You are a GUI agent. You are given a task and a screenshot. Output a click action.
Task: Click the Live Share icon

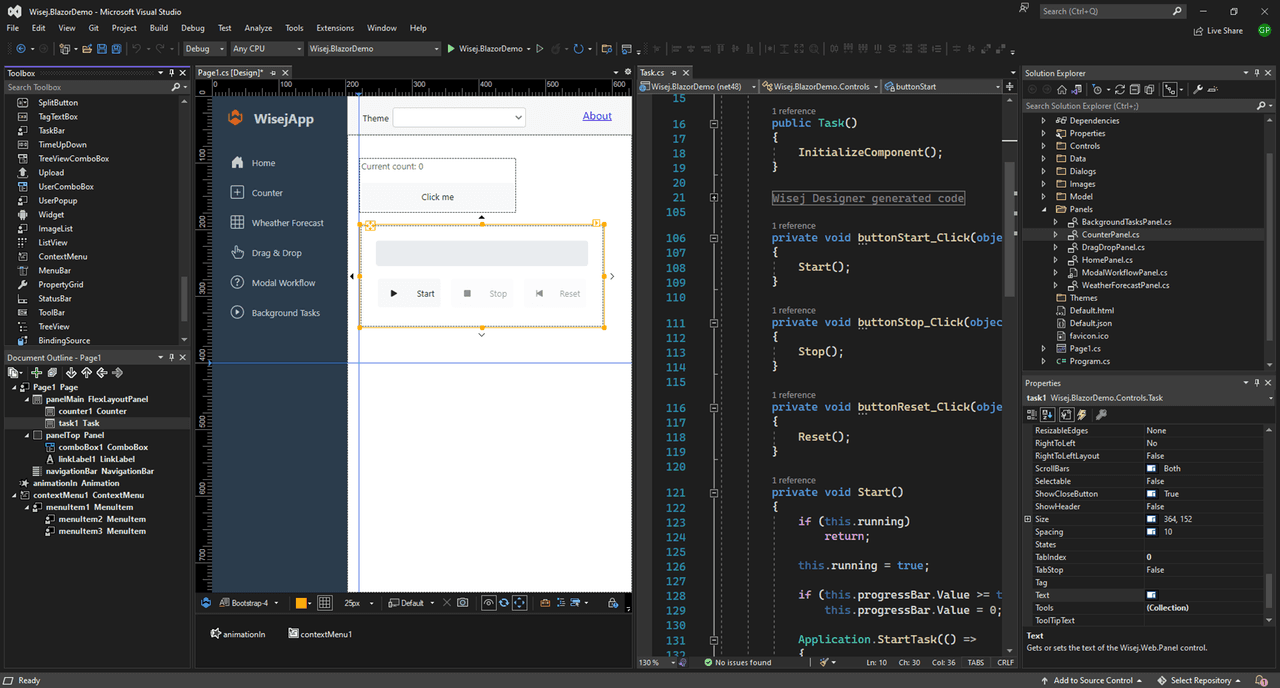pos(1199,30)
